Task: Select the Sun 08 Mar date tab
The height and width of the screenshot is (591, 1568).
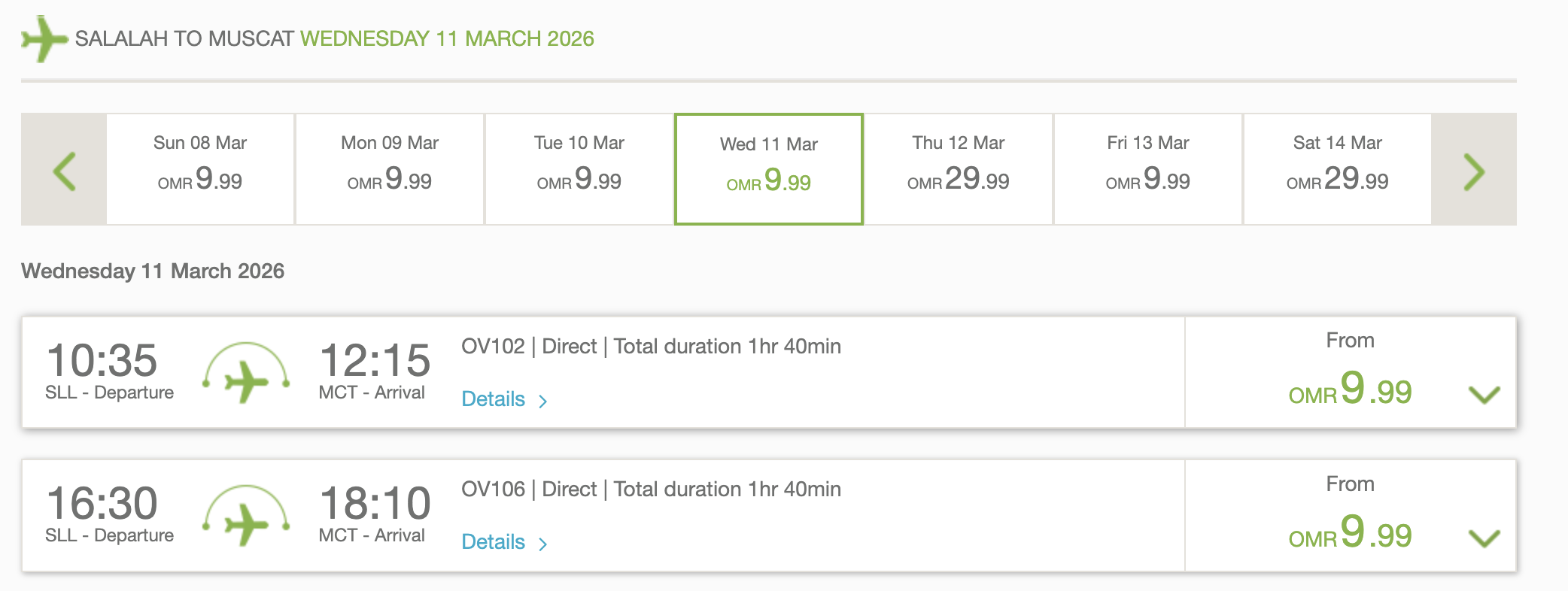Action: pyautogui.click(x=200, y=169)
